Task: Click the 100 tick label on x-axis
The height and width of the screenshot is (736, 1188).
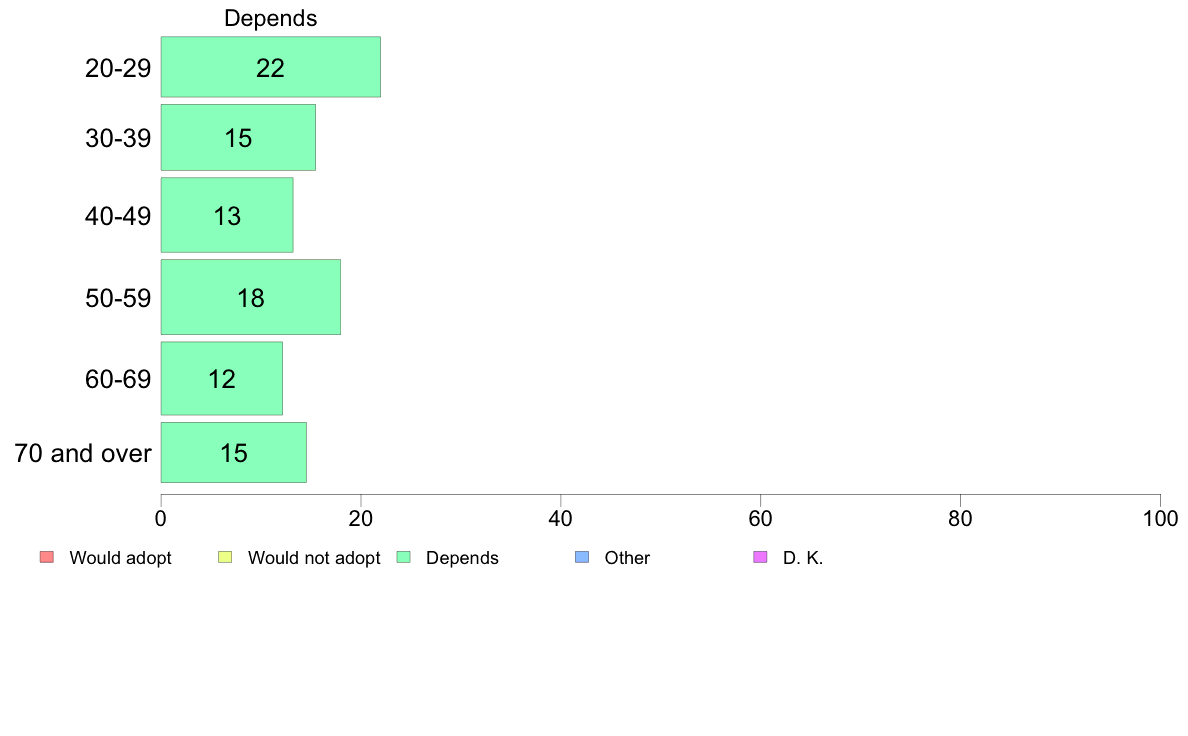Action: coord(1160,518)
